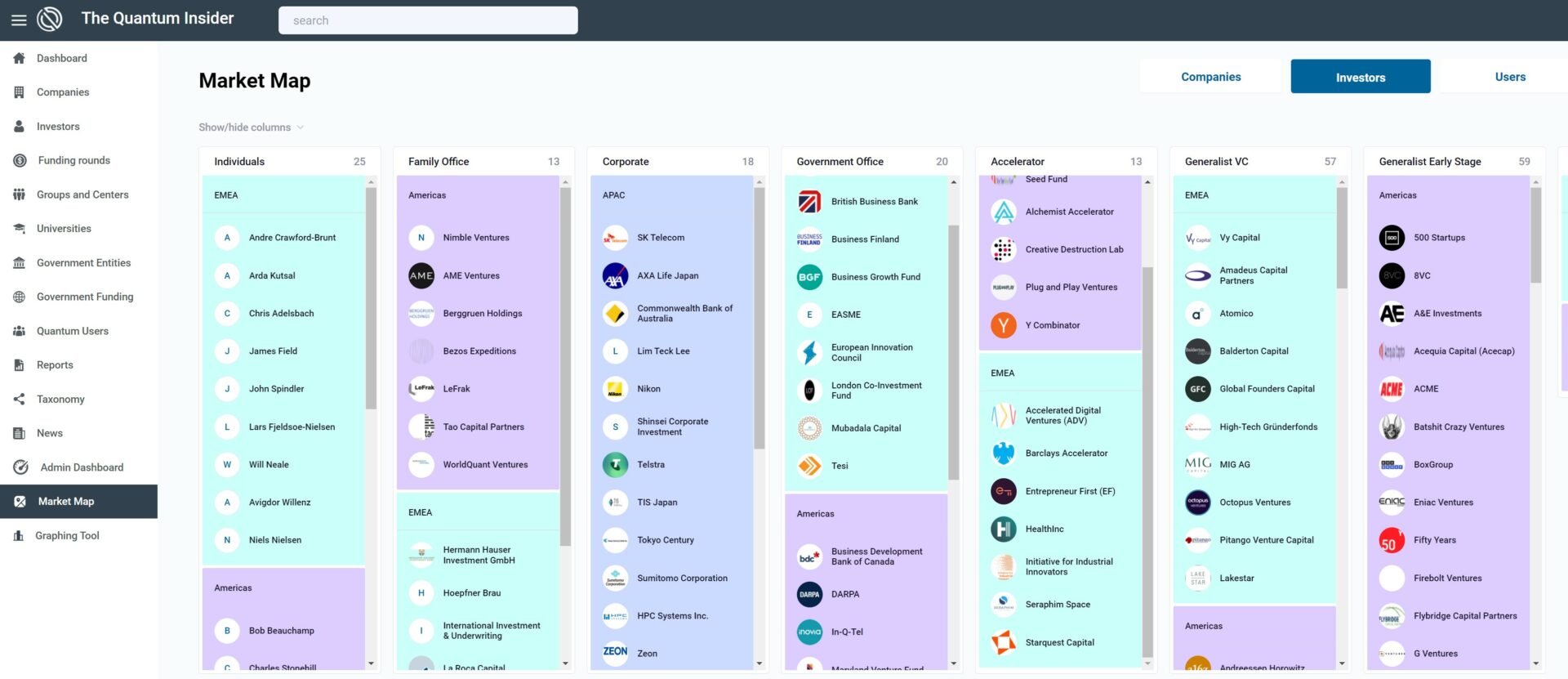Click Individuals column scrollbar thumb

[371, 298]
